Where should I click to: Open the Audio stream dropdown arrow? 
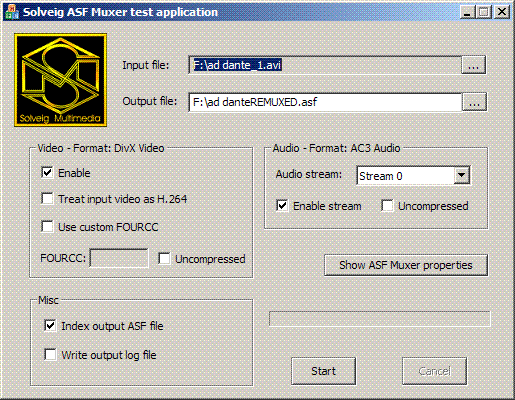click(461, 175)
